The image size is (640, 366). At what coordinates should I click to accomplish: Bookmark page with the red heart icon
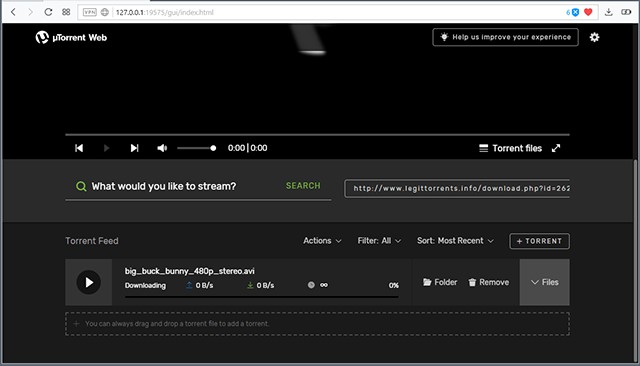click(588, 12)
